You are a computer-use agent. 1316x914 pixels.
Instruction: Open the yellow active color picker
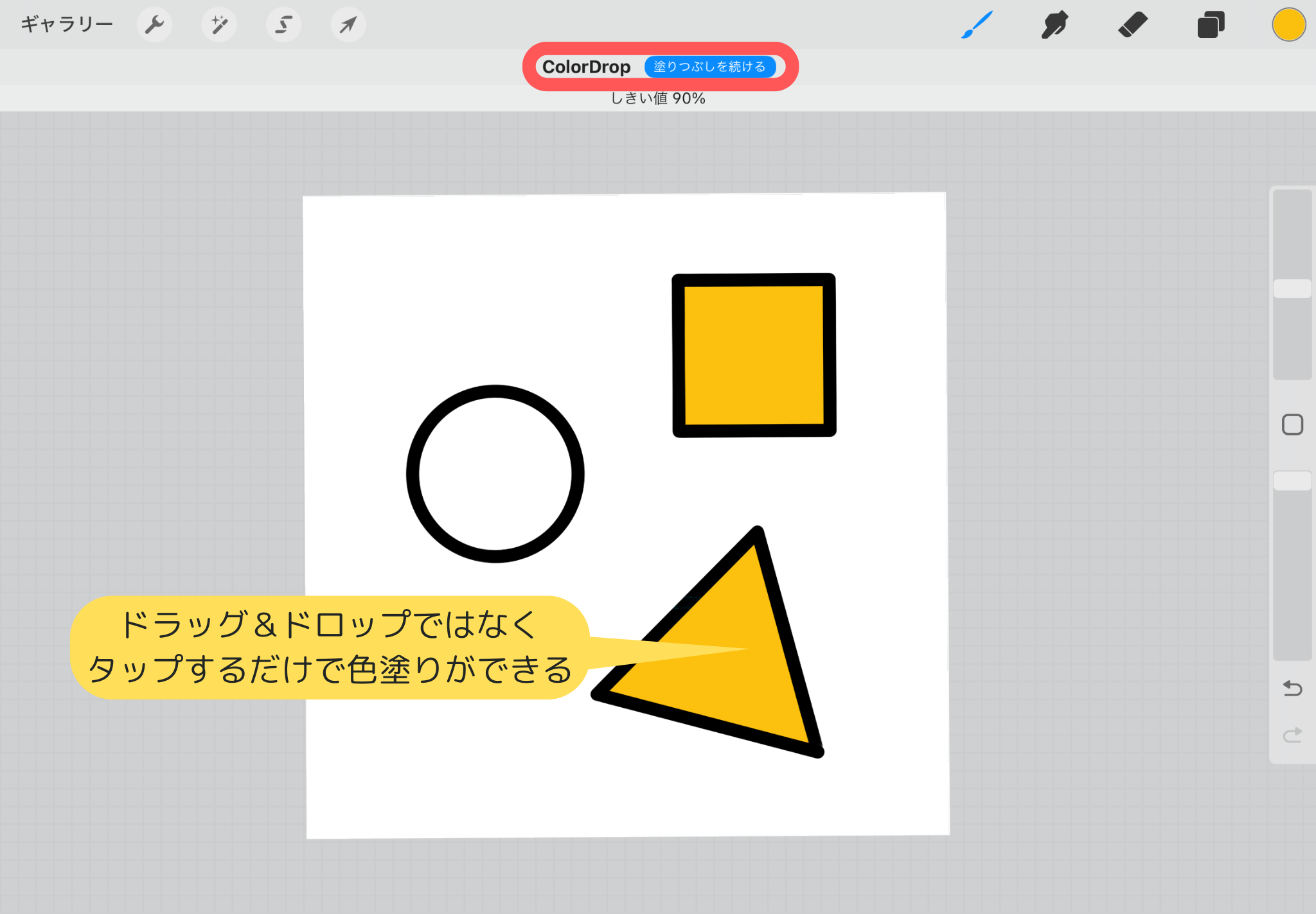tap(1288, 25)
